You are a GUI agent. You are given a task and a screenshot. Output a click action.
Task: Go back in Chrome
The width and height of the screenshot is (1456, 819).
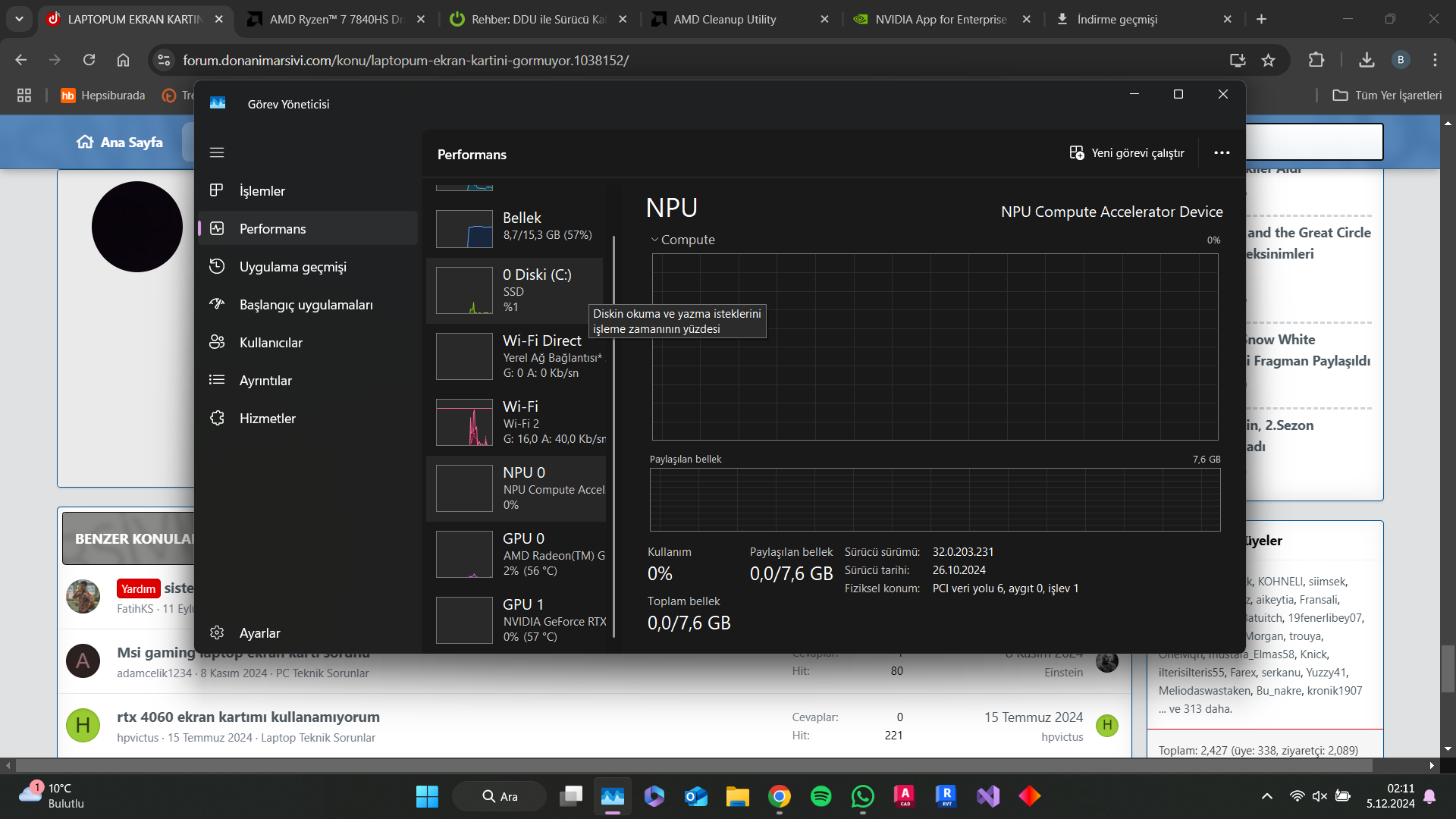pos(21,60)
